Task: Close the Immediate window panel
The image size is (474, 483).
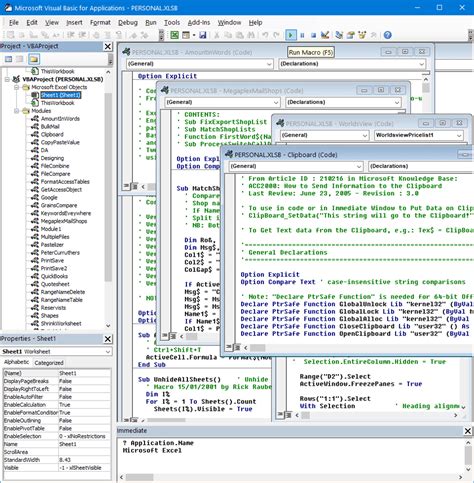Action: click(x=468, y=431)
